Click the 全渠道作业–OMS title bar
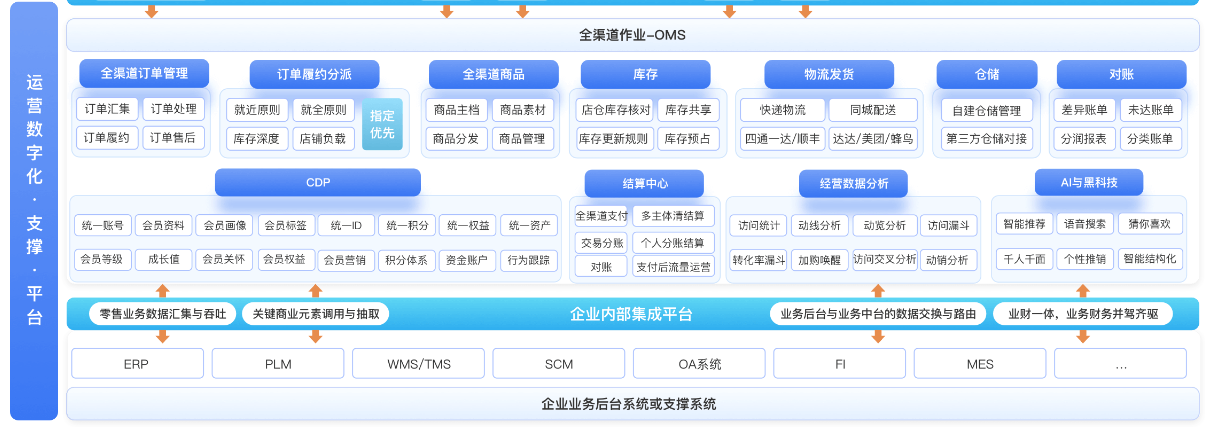Viewport: 1205px width, 427px height. [632, 35]
